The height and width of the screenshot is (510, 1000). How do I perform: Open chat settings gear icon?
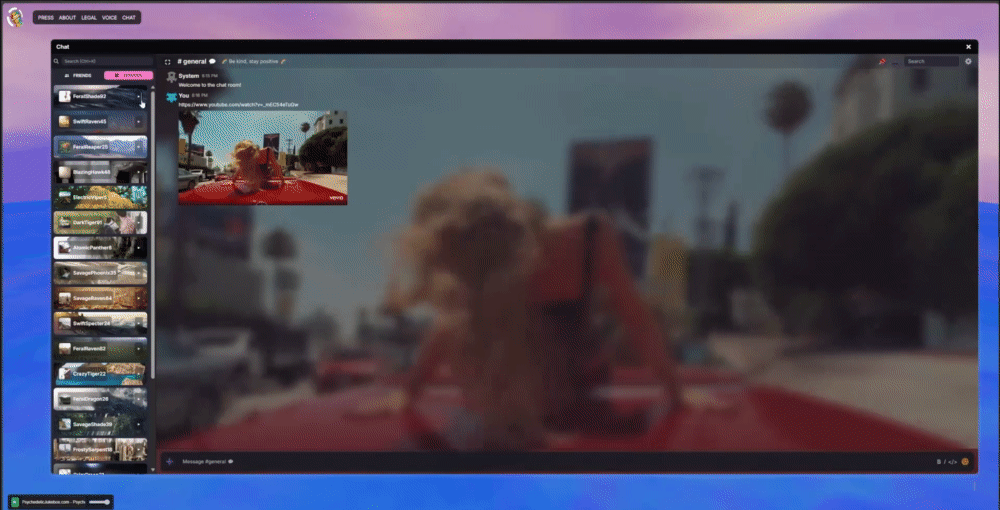(x=968, y=62)
